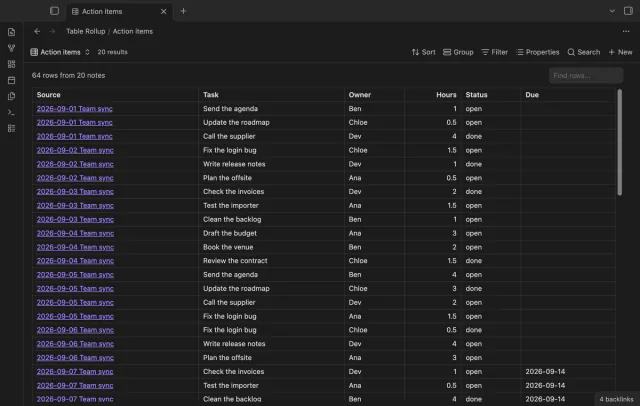Click the Sort toolbar button
Screen dimensions: 640x406
click(423, 52)
